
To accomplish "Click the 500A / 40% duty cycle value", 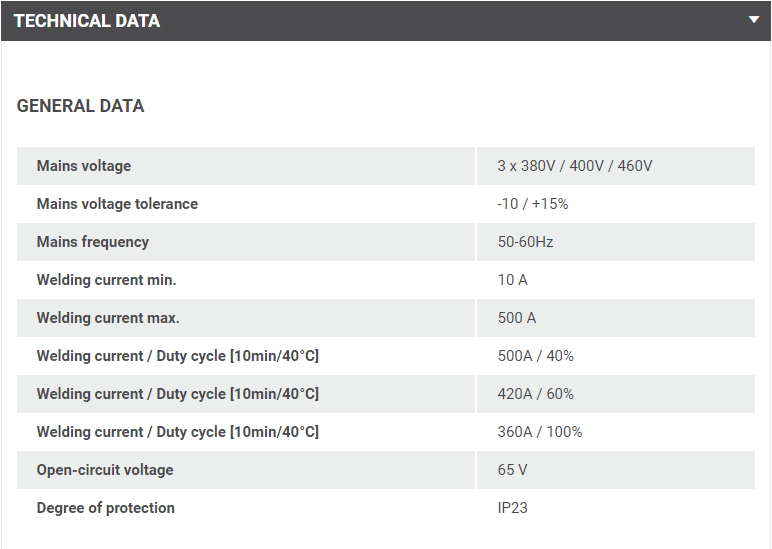I will coord(535,356).
